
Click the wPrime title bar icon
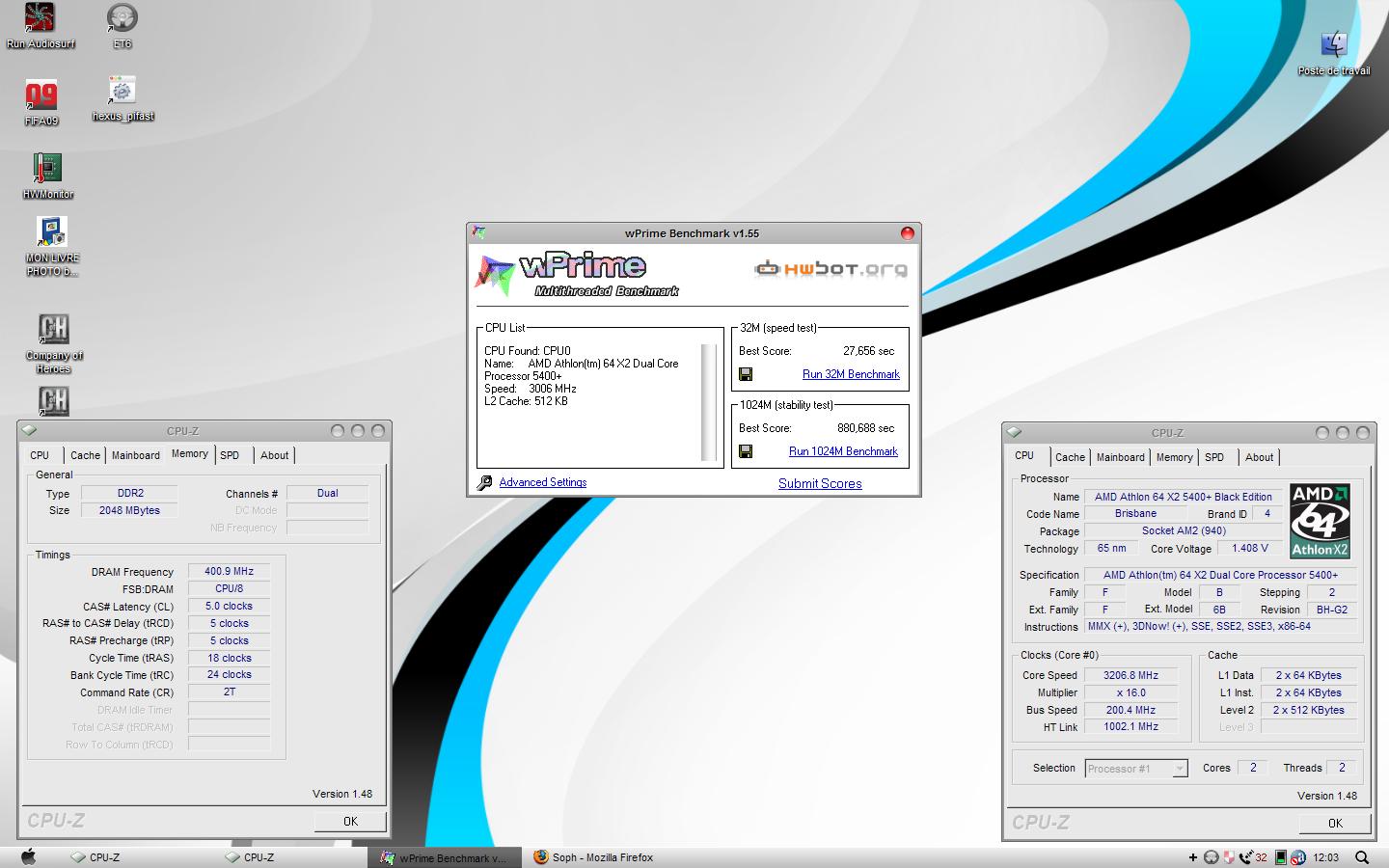479,233
